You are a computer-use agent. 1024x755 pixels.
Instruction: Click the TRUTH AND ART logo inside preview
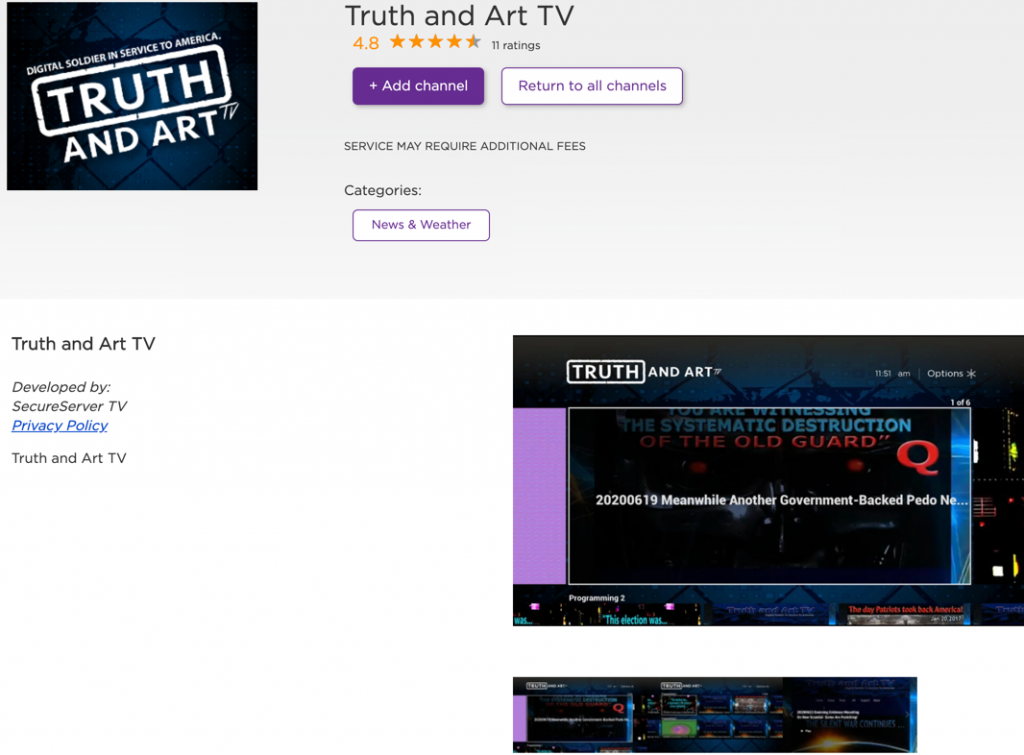643,372
